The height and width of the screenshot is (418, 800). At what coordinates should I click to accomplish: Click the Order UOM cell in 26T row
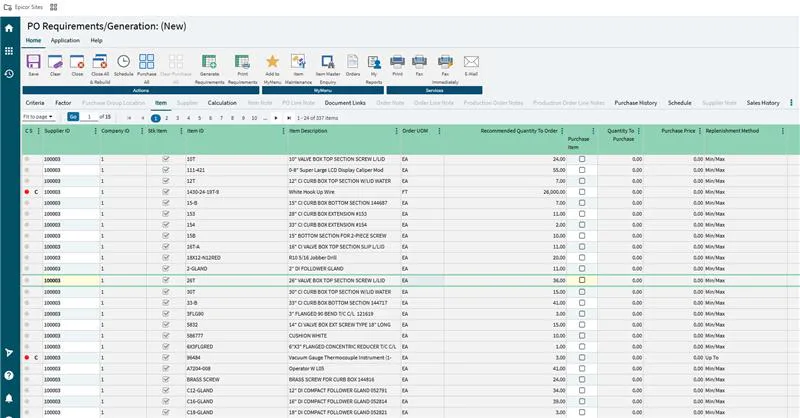click(x=422, y=280)
